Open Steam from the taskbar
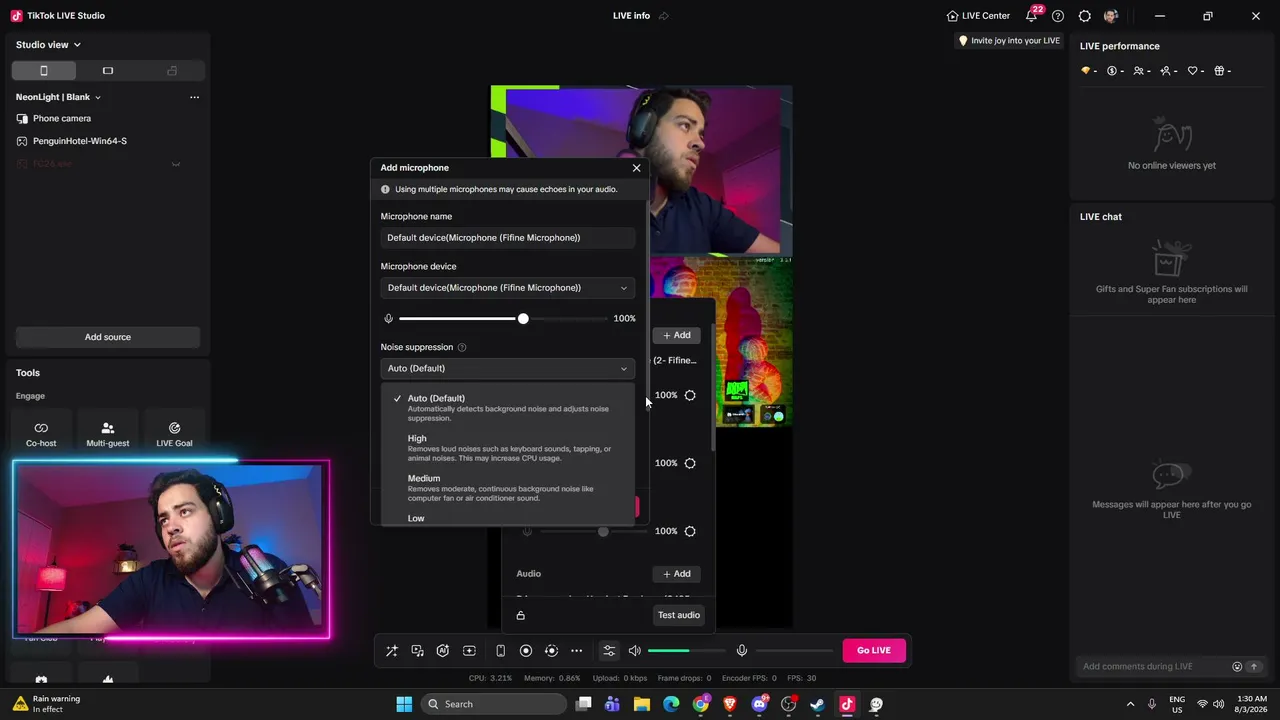 pyautogui.click(x=817, y=704)
